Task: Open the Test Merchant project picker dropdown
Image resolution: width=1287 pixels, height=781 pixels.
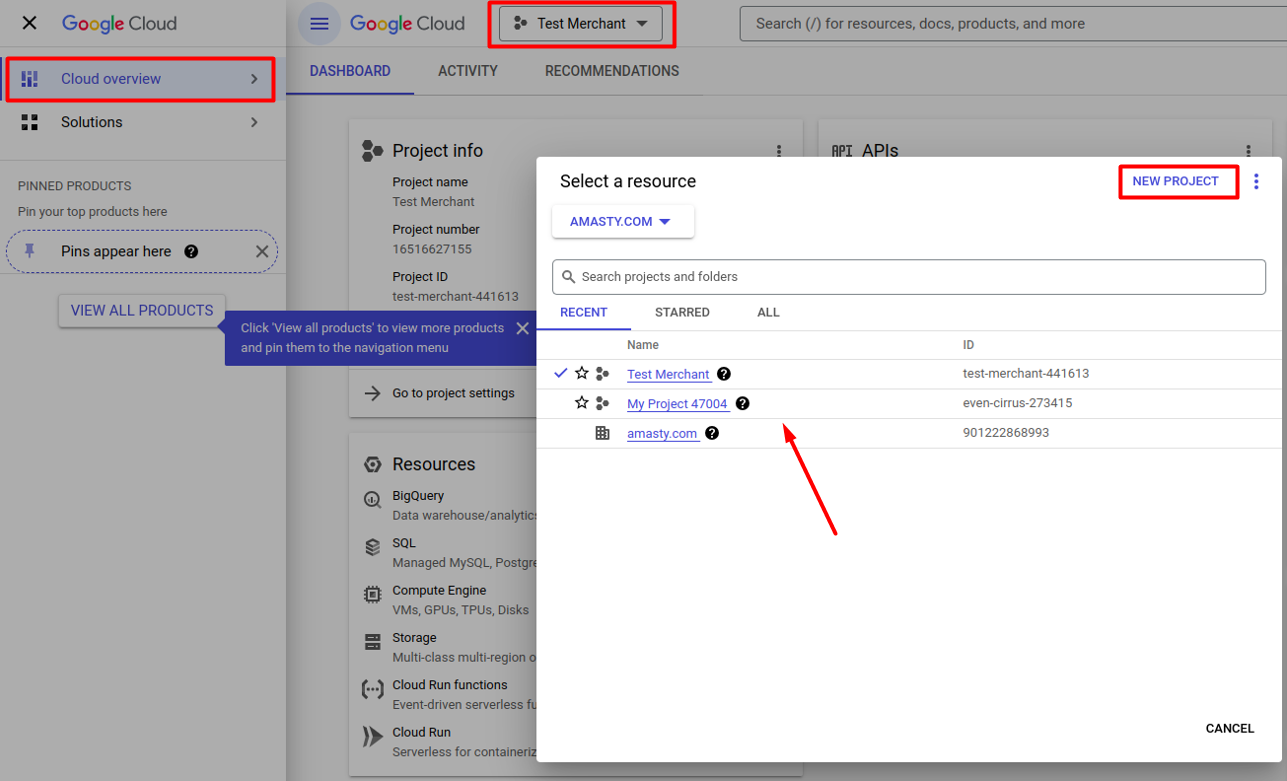Action: tap(581, 24)
